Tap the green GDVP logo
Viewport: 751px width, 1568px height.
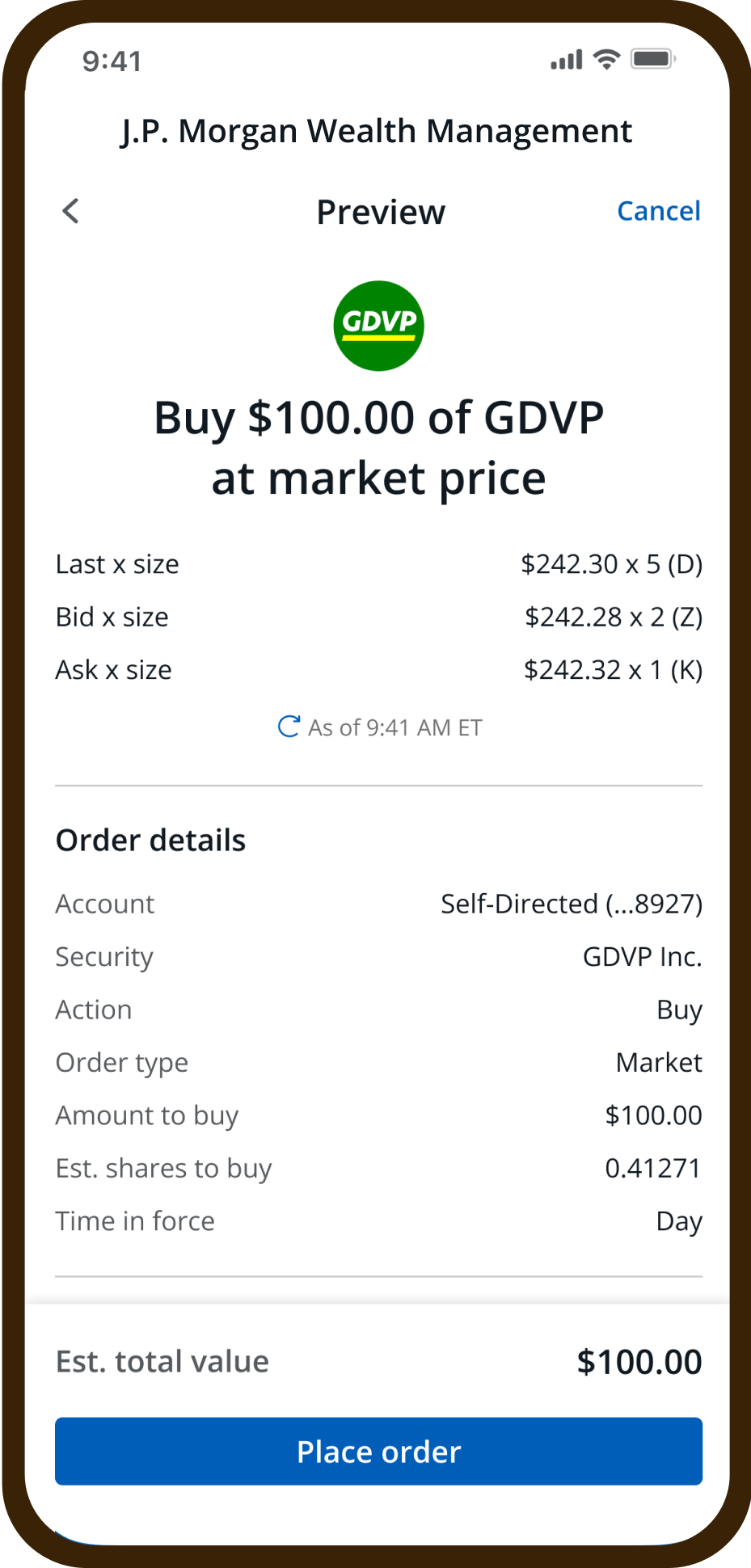click(x=378, y=326)
